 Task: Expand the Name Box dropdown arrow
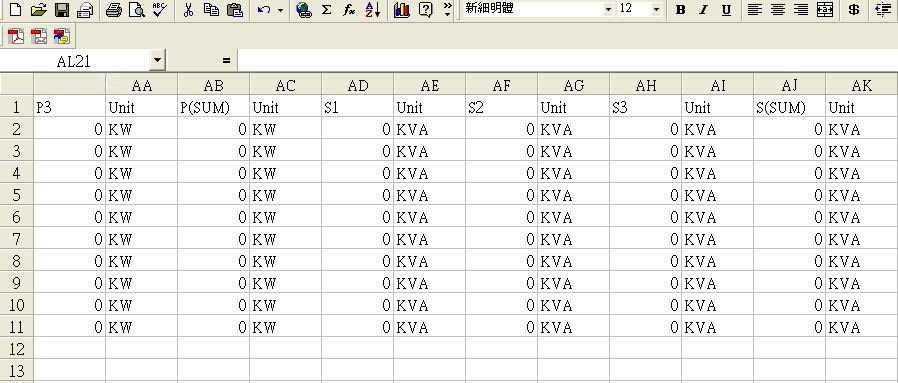pos(157,60)
